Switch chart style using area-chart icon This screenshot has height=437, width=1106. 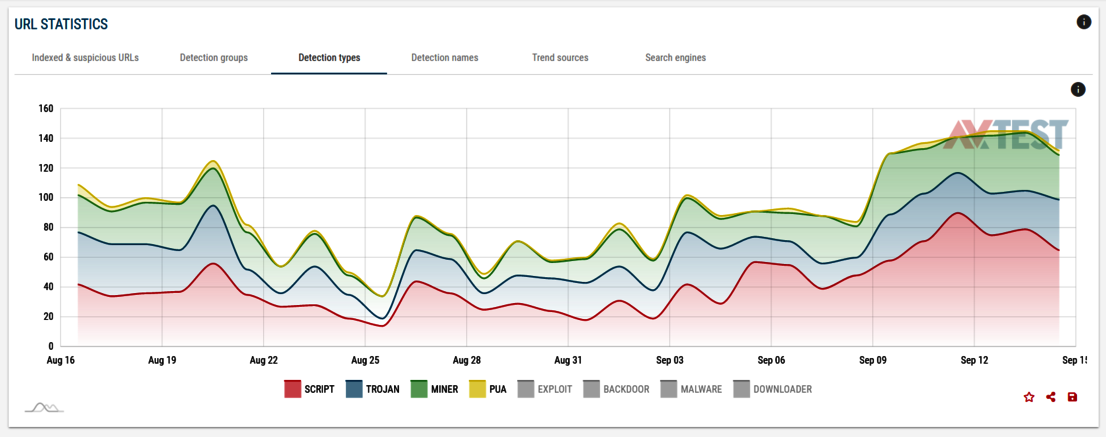point(44,407)
